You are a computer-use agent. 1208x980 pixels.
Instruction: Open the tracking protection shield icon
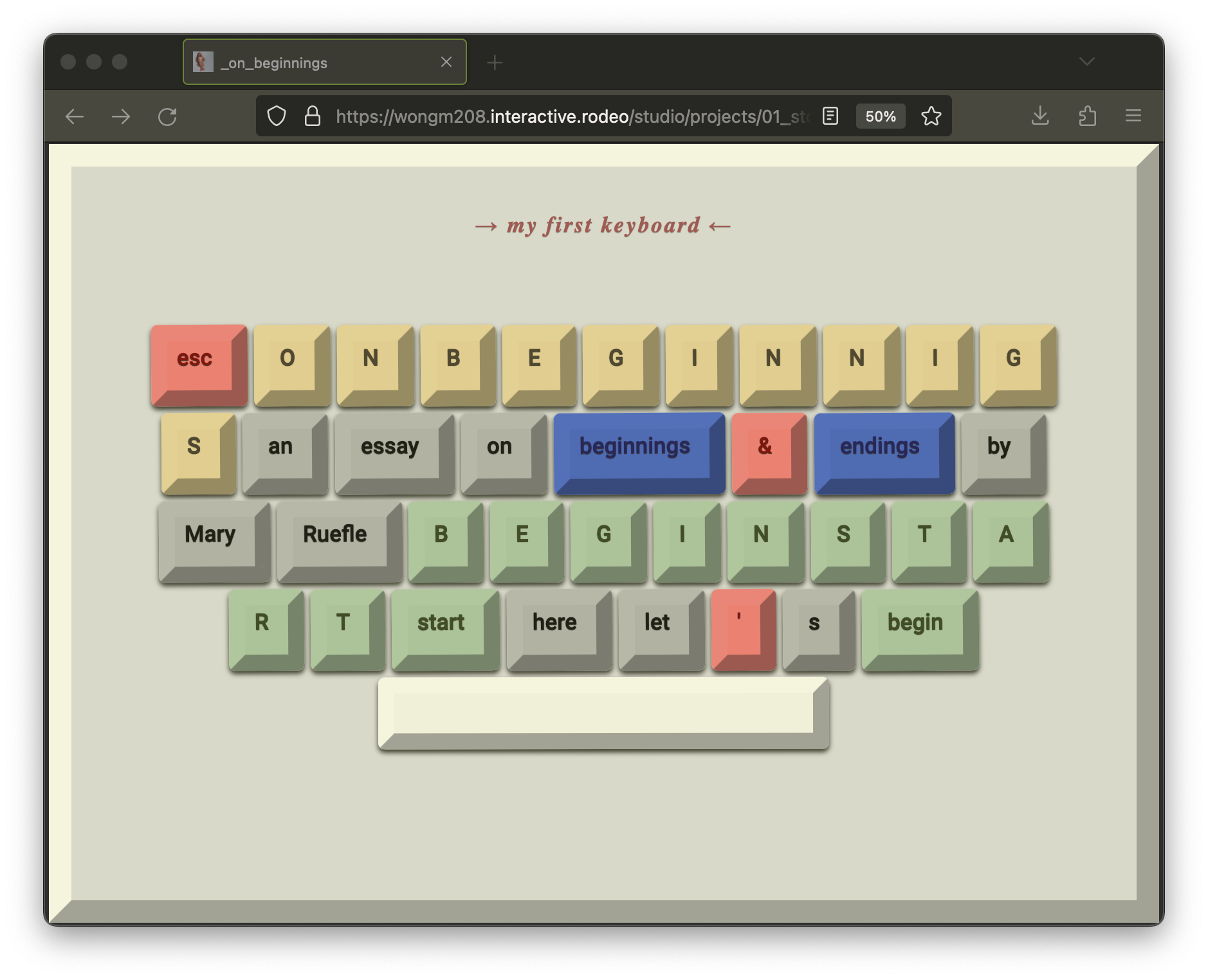(x=277, y=116)
